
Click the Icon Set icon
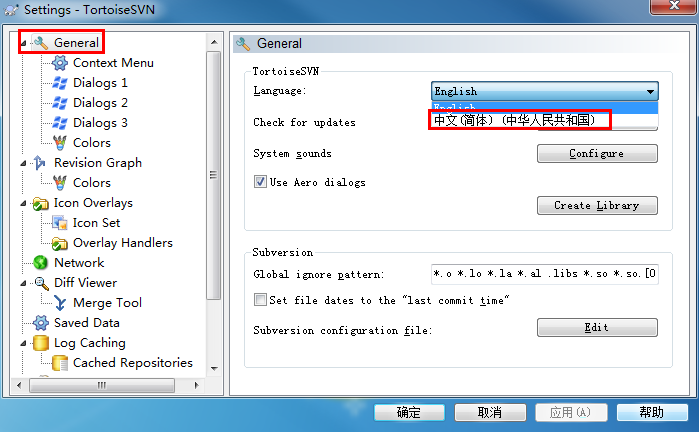pos(60,223)
